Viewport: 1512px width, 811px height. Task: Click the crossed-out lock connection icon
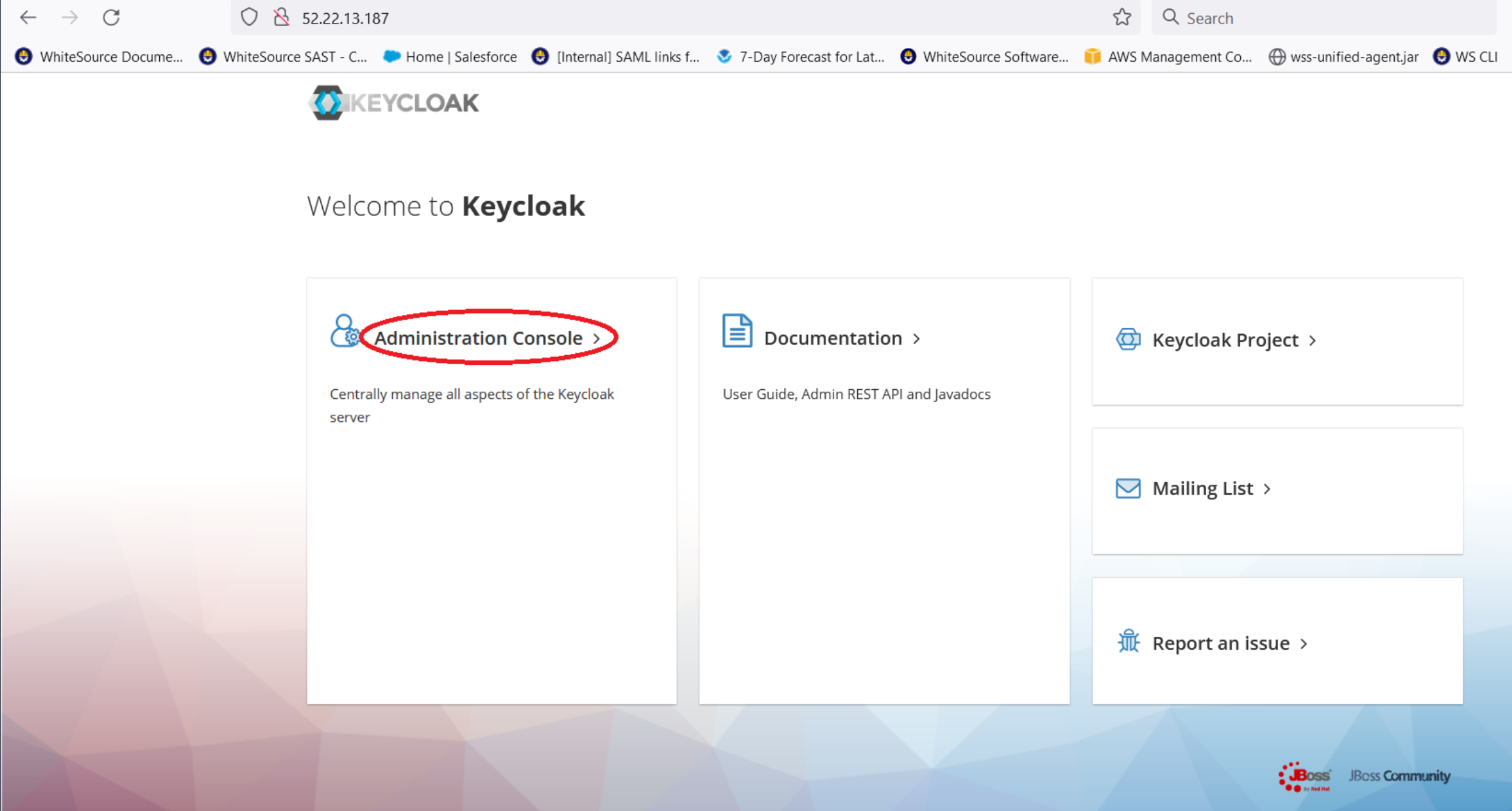[282, 17]
